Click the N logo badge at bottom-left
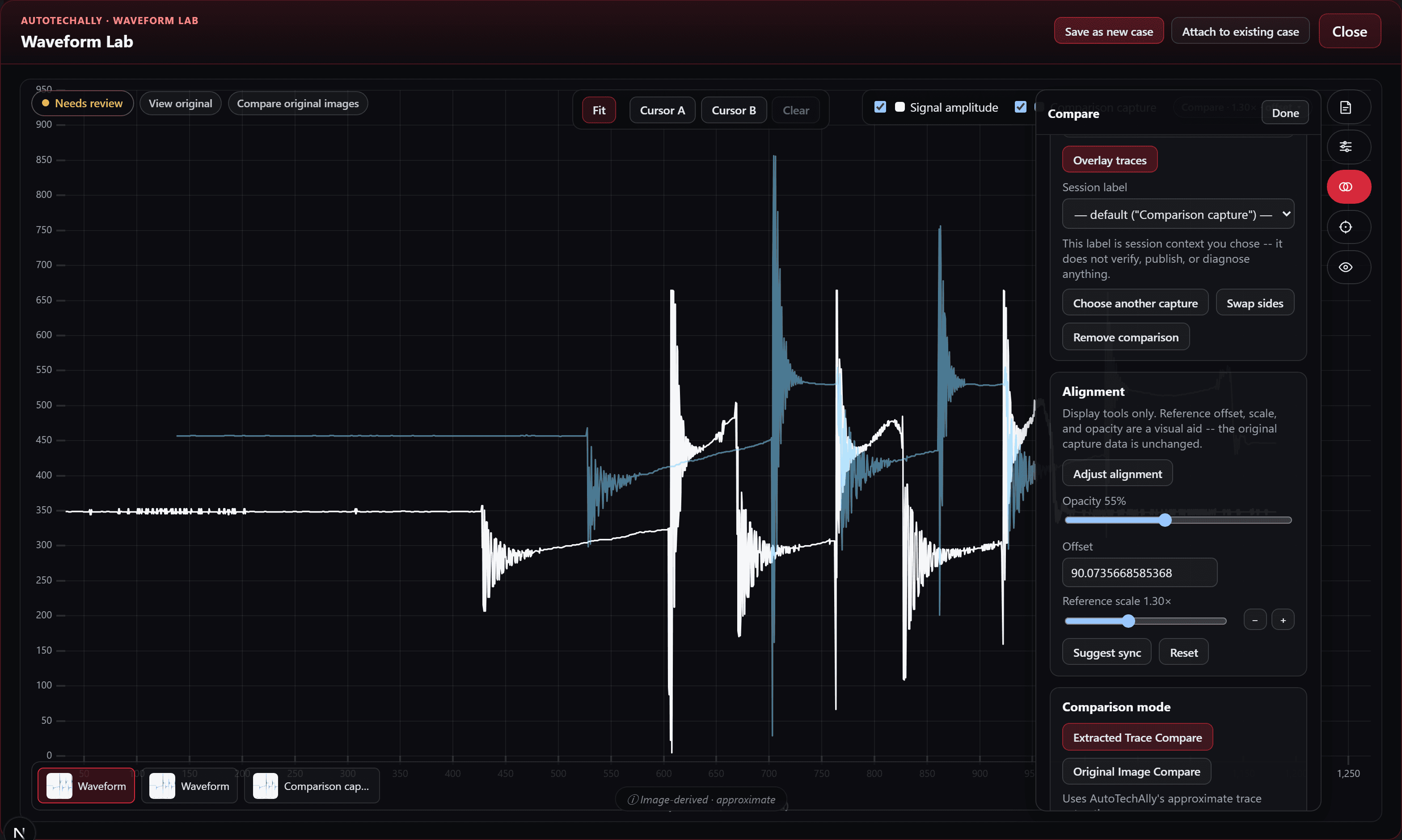The image size is (1402, 840). [19, 832]
